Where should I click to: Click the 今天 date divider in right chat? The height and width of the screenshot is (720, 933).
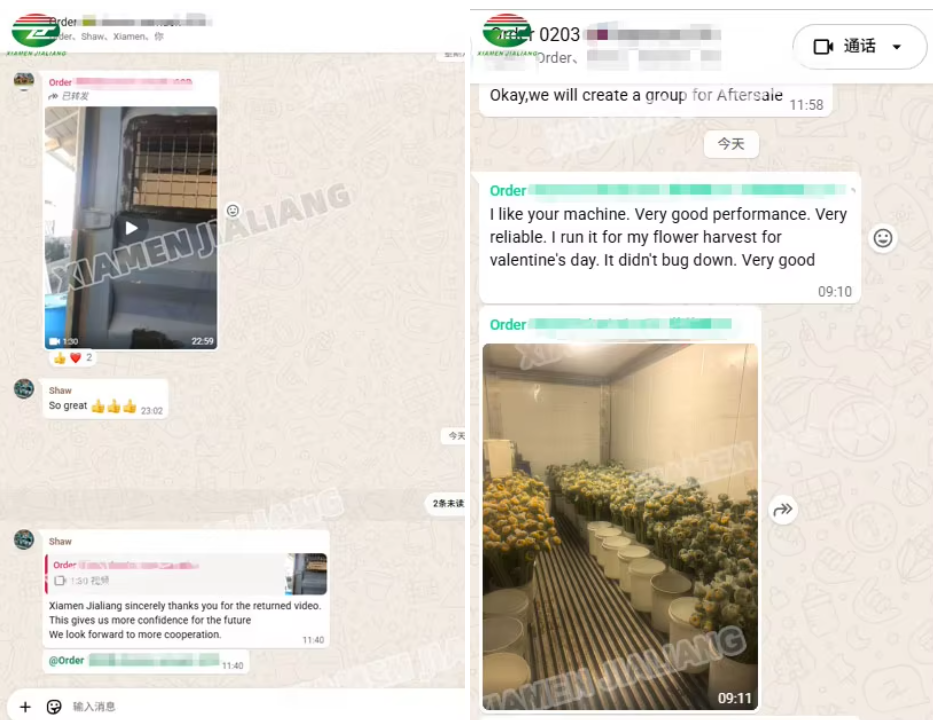tap(731, 144)
